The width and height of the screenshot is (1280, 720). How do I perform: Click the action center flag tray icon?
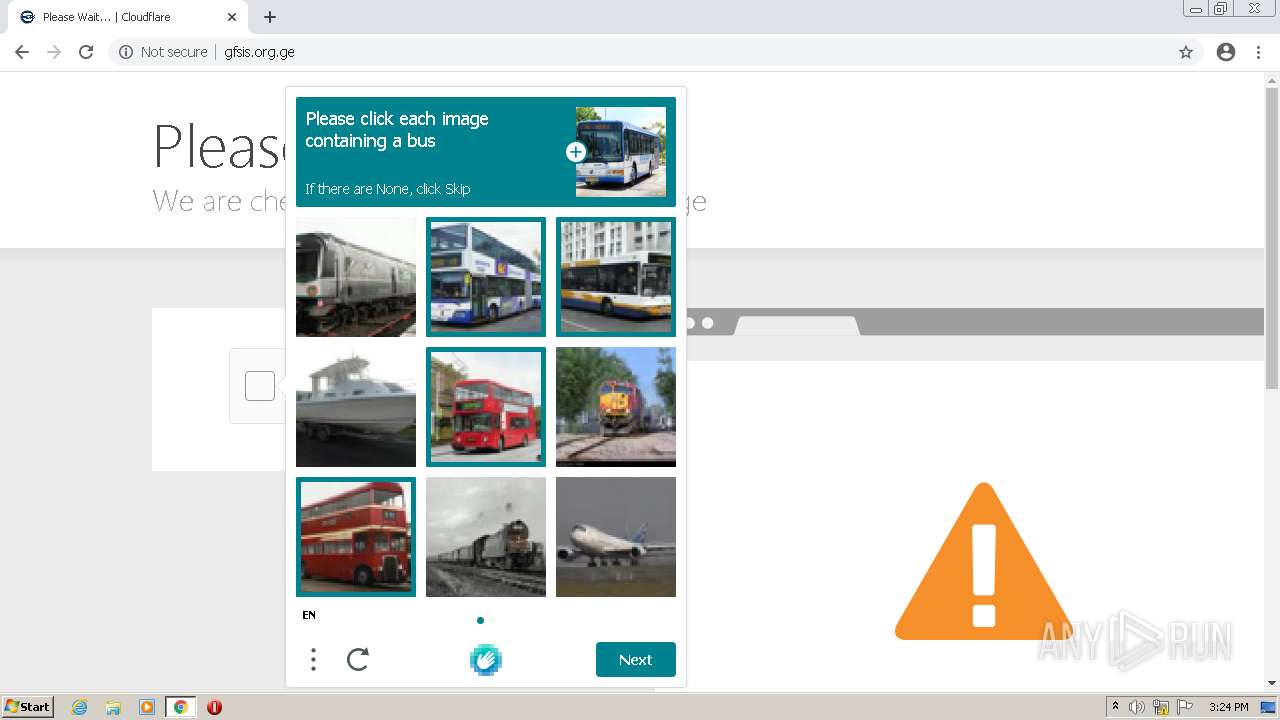click(1185, 707)
